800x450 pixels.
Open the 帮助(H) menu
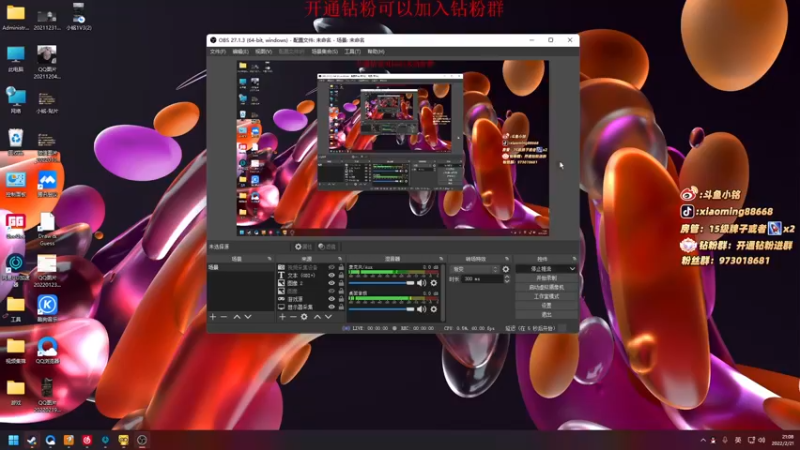coord(376,52)
